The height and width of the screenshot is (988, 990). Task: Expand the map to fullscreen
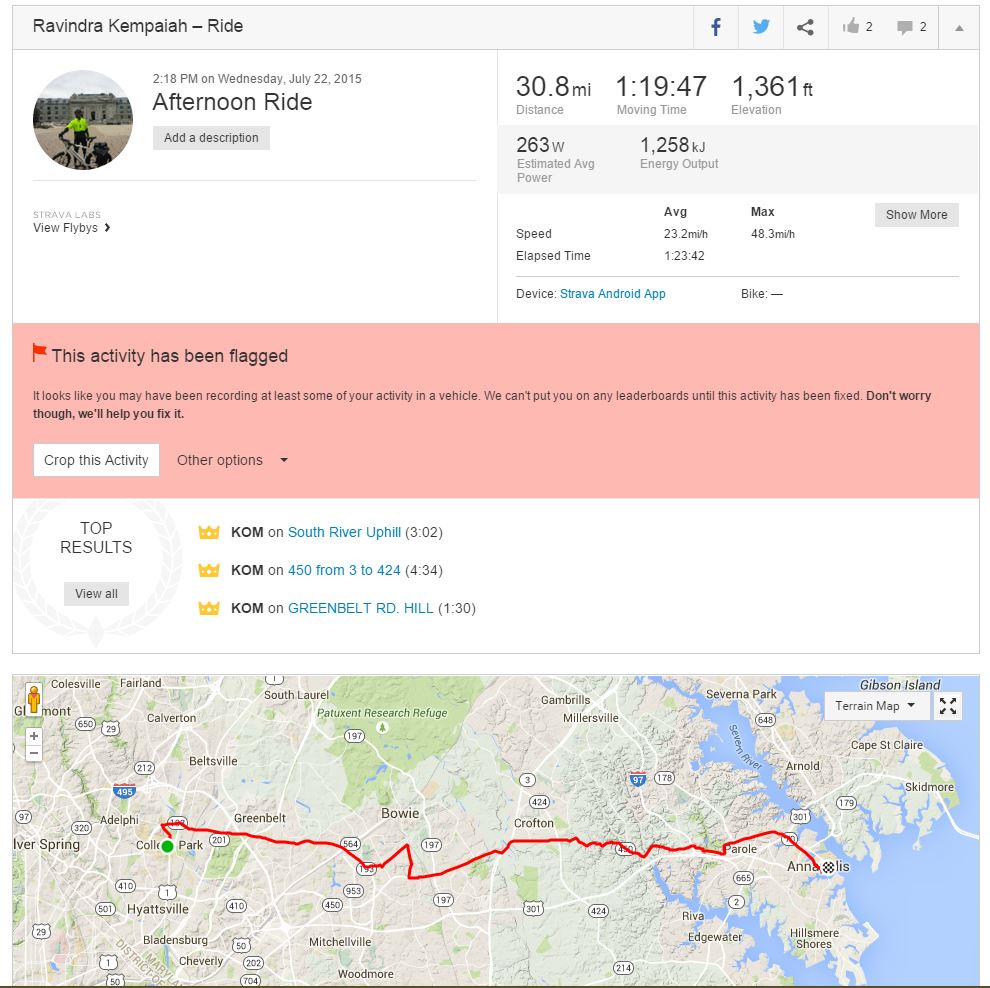(948, 706)
